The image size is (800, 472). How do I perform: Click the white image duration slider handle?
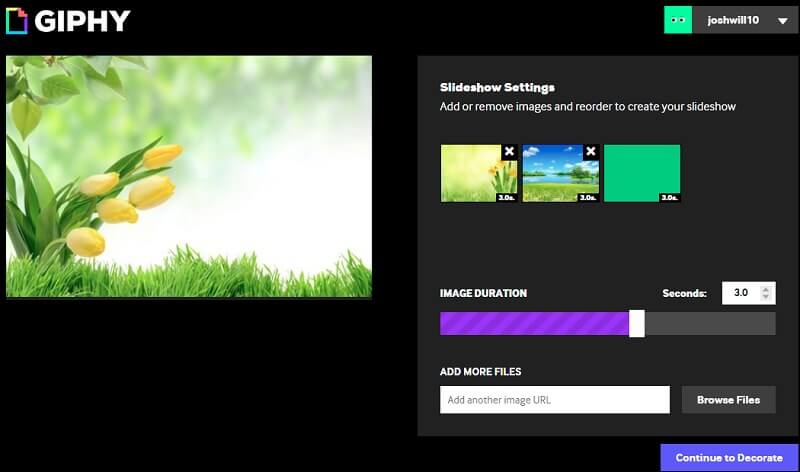pyautogui.click(x=637, y=324)
